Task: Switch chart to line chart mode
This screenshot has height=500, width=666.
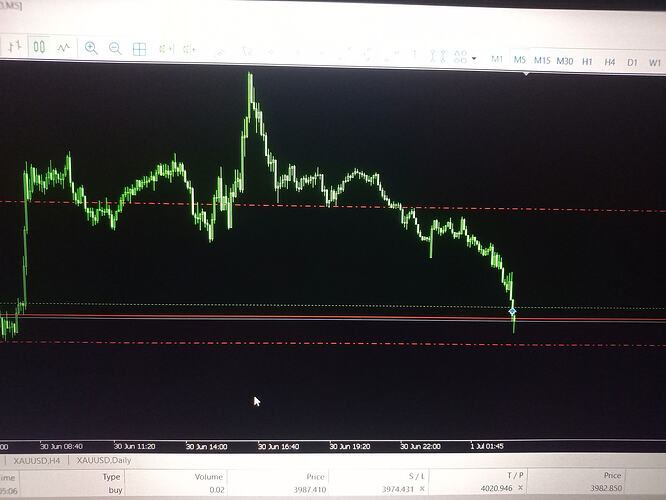Action: pyautogui.click(x=64, y=48)
